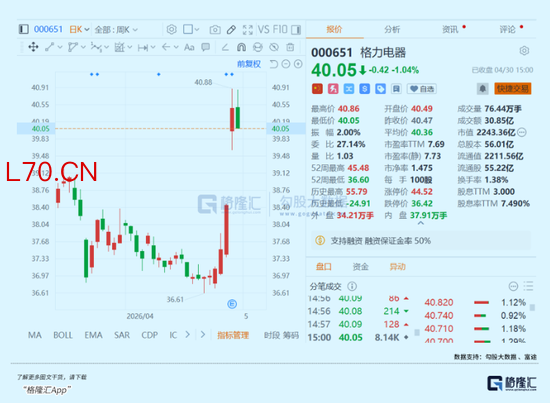Toggle the left sidebar panel icon
Viewport: 550px width, 403px height.
[x=24, y=29]
